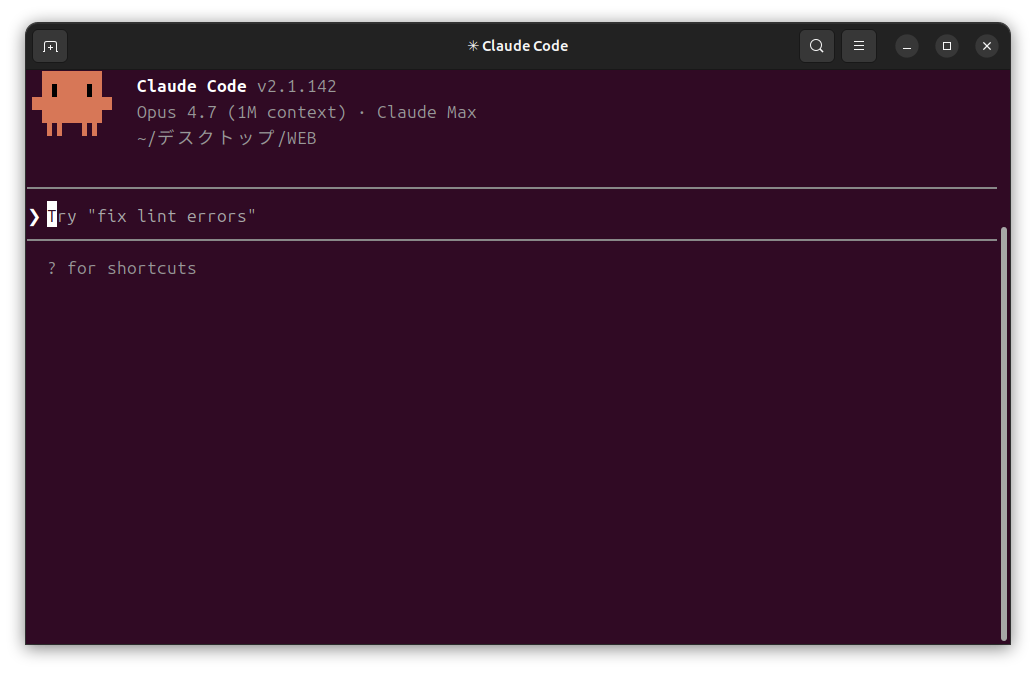Open the terminal search icon
This screenshot has height=673, width=1036.
[817, 46]
